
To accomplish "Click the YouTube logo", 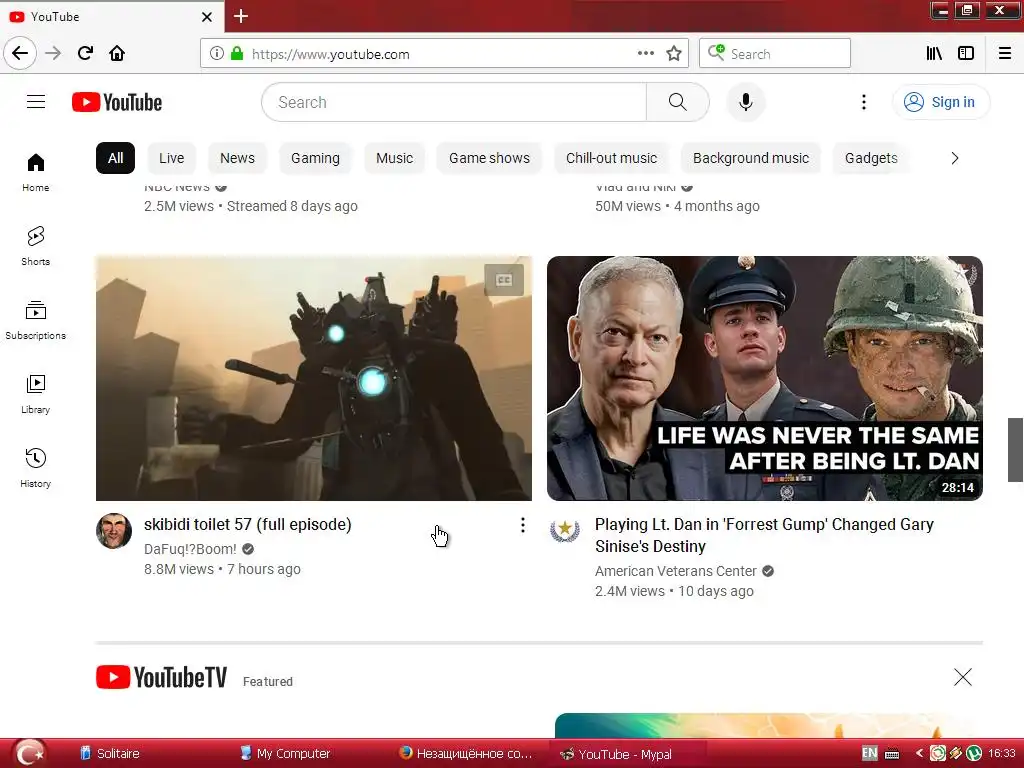I will pyautogui.click(x=117, y=103).
